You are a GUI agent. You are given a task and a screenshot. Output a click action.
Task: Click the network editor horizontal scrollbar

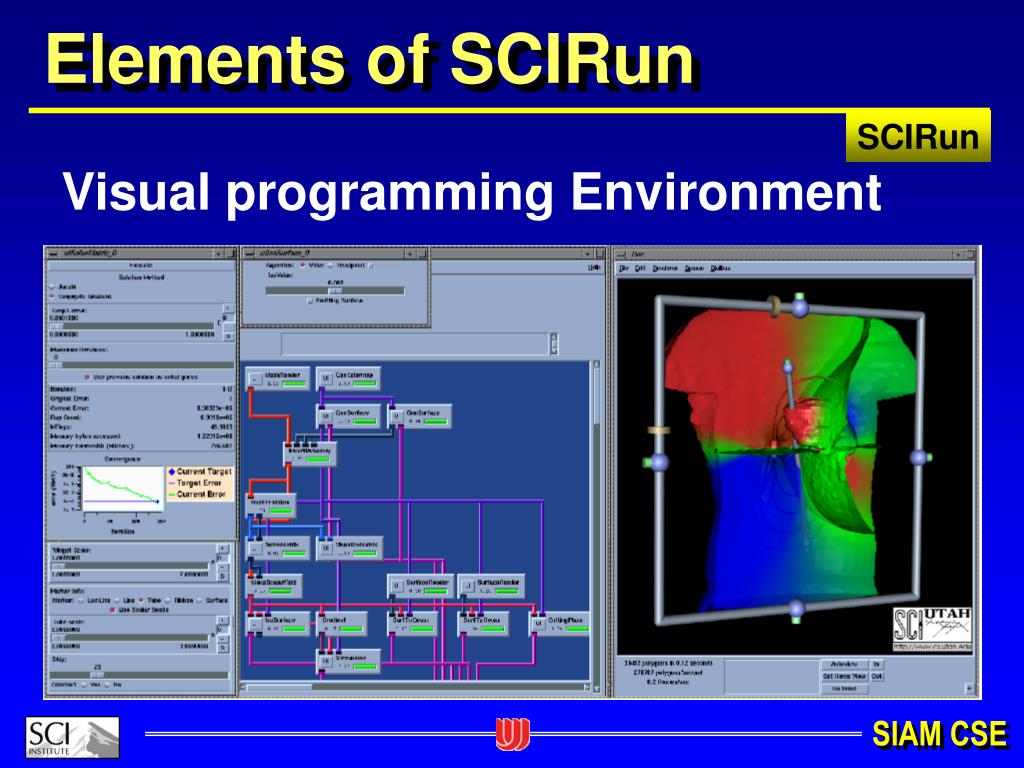coord(415,687)
